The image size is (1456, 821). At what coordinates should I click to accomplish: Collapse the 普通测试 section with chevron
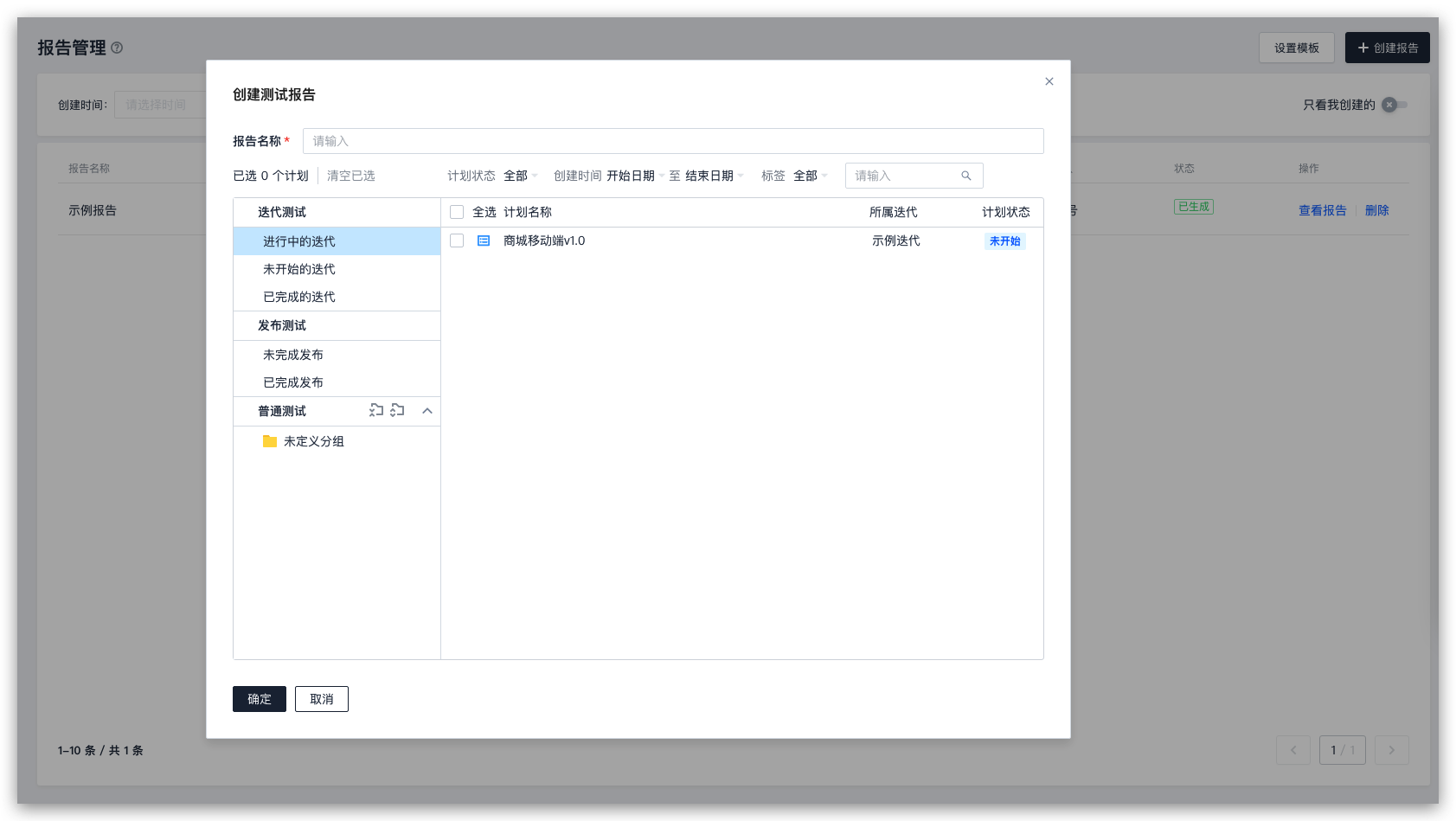point(427,411)
